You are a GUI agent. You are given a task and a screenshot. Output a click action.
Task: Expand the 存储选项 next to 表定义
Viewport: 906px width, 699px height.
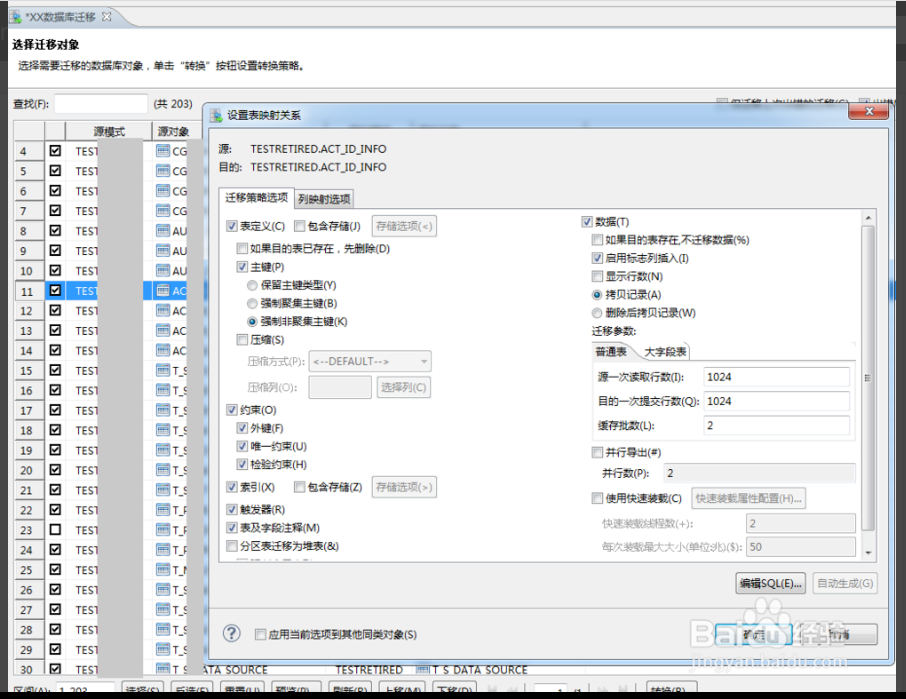pos(404,226)
